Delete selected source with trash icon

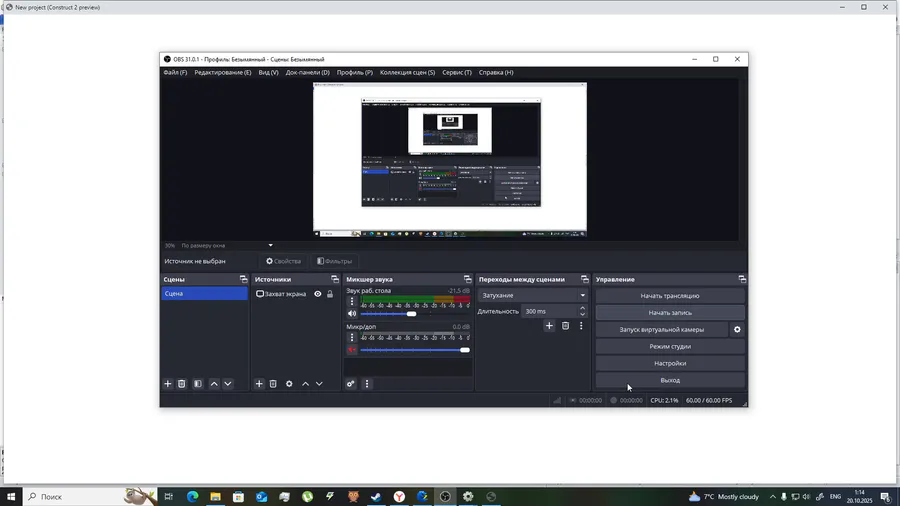(x=273, y=384)
